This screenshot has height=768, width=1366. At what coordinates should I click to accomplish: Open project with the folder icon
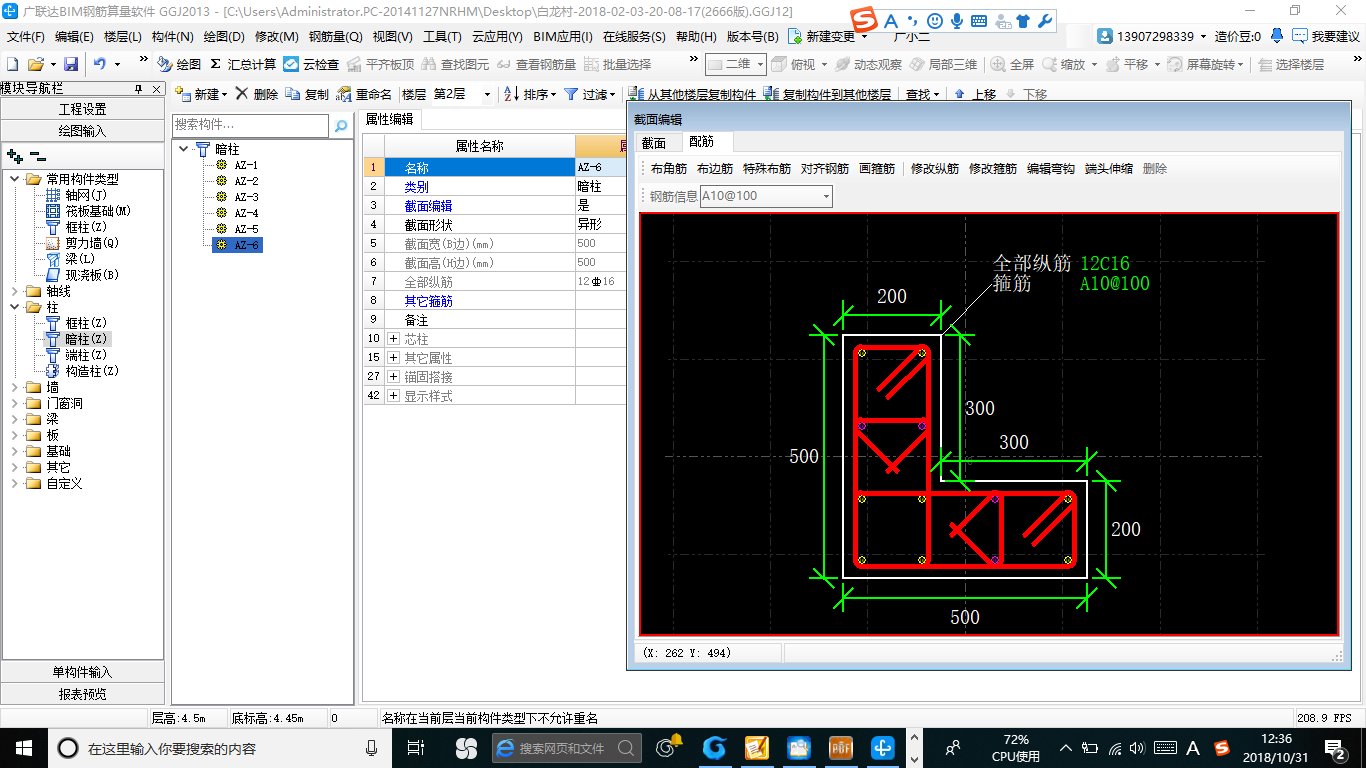click(36, 64)
